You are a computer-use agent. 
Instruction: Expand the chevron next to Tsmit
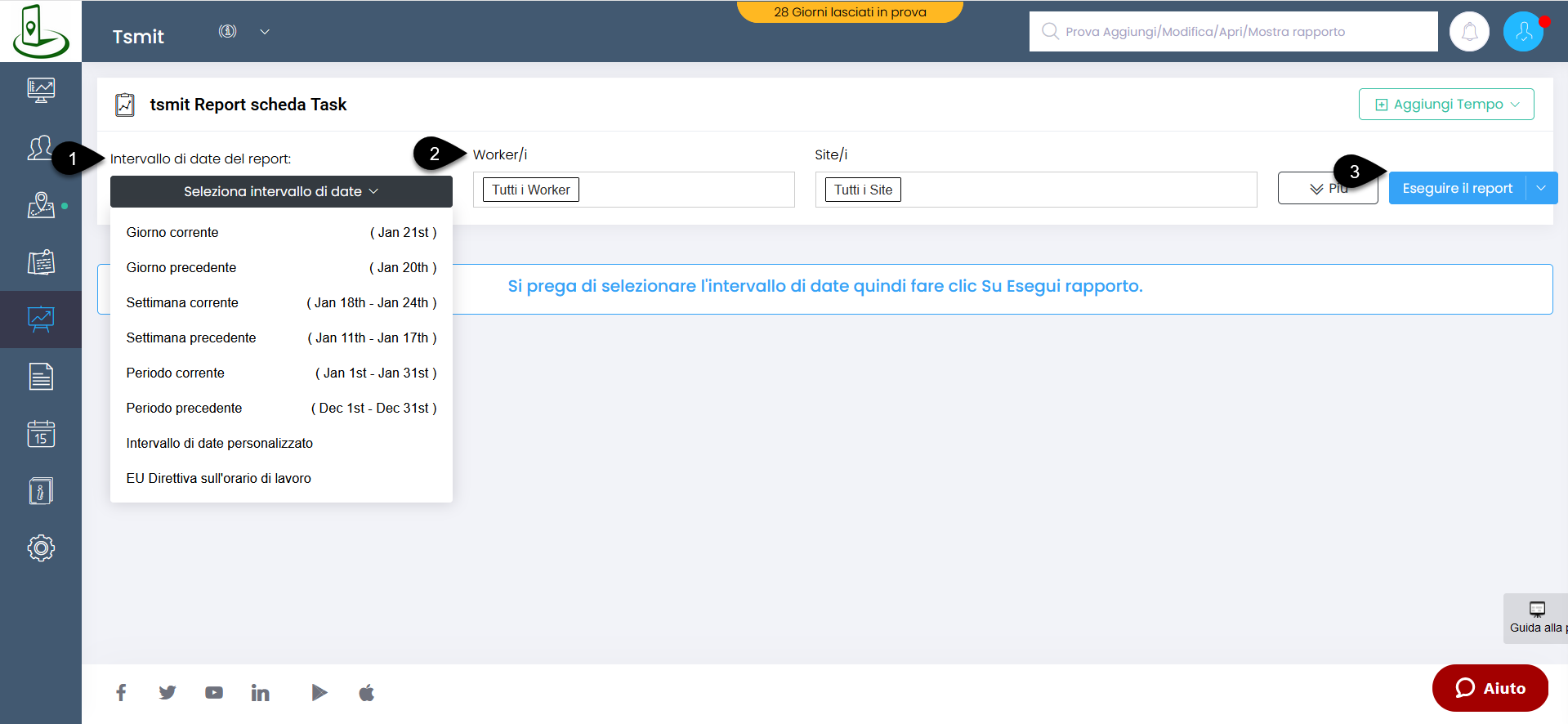[265, 32]
